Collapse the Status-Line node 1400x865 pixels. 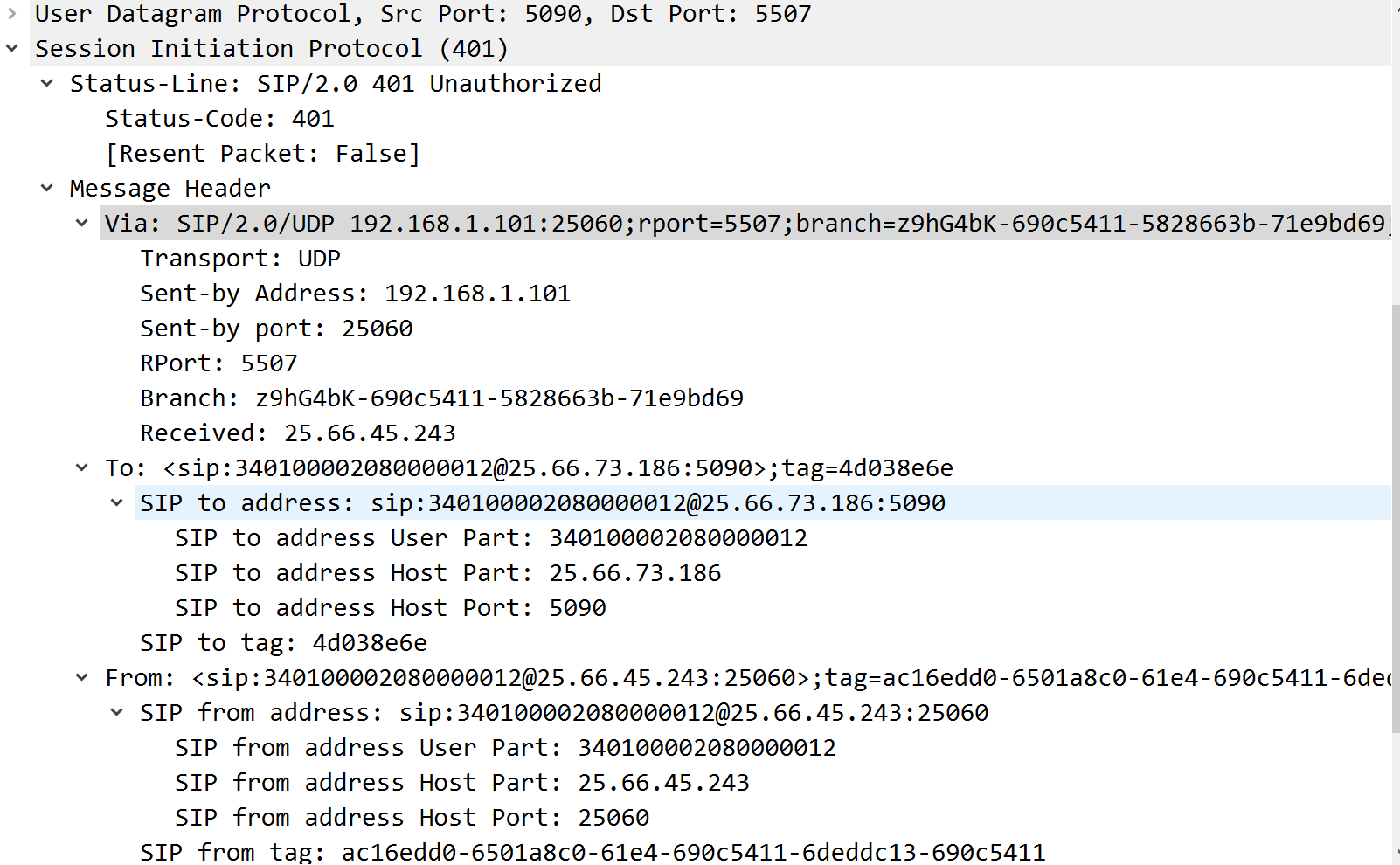pyautogui.click(x=47, y=84)
